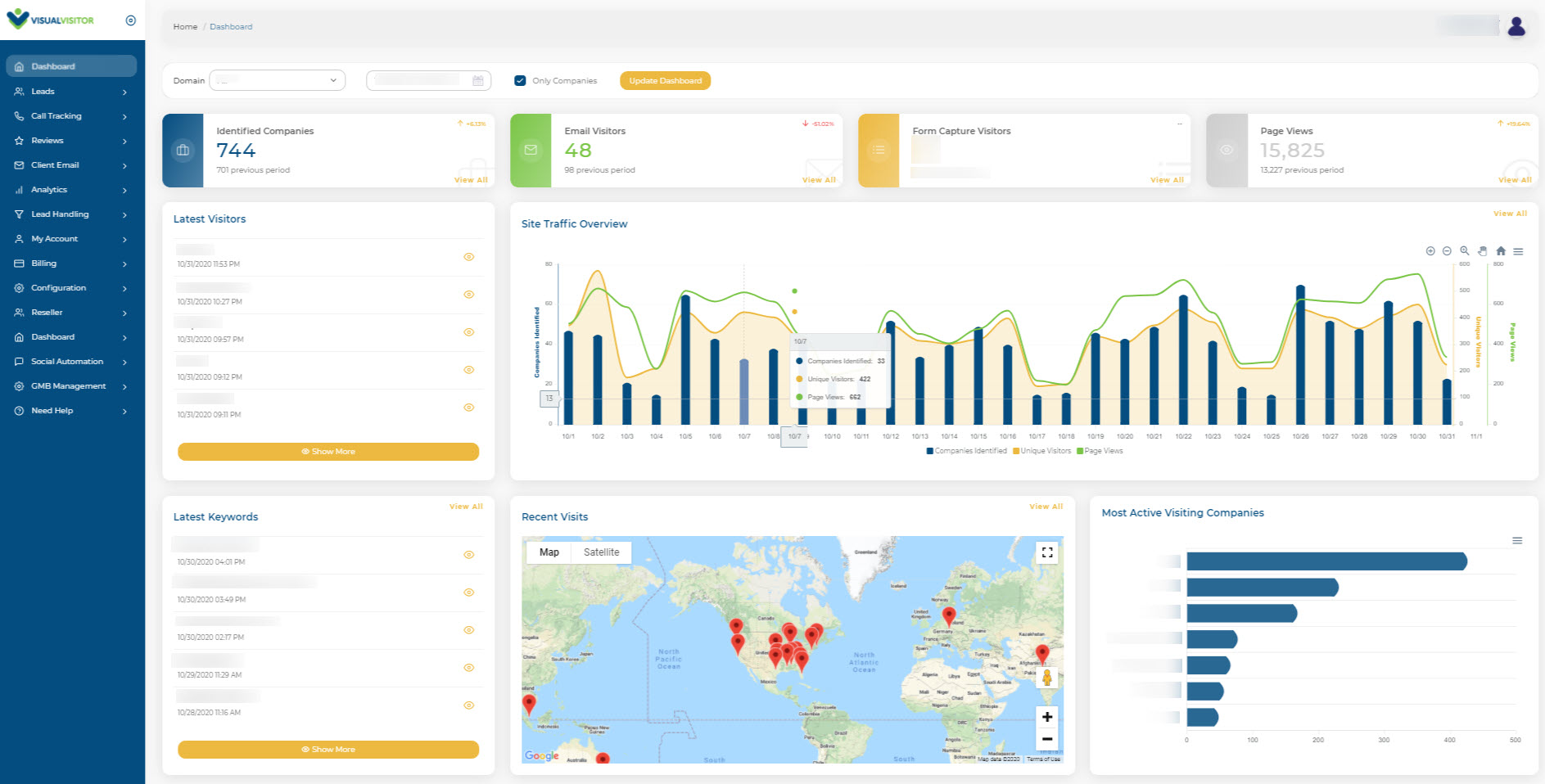Activate the pan tool on the traffic chart
The width and height of the screenshot is (1545, 784).
(1482, 251)
